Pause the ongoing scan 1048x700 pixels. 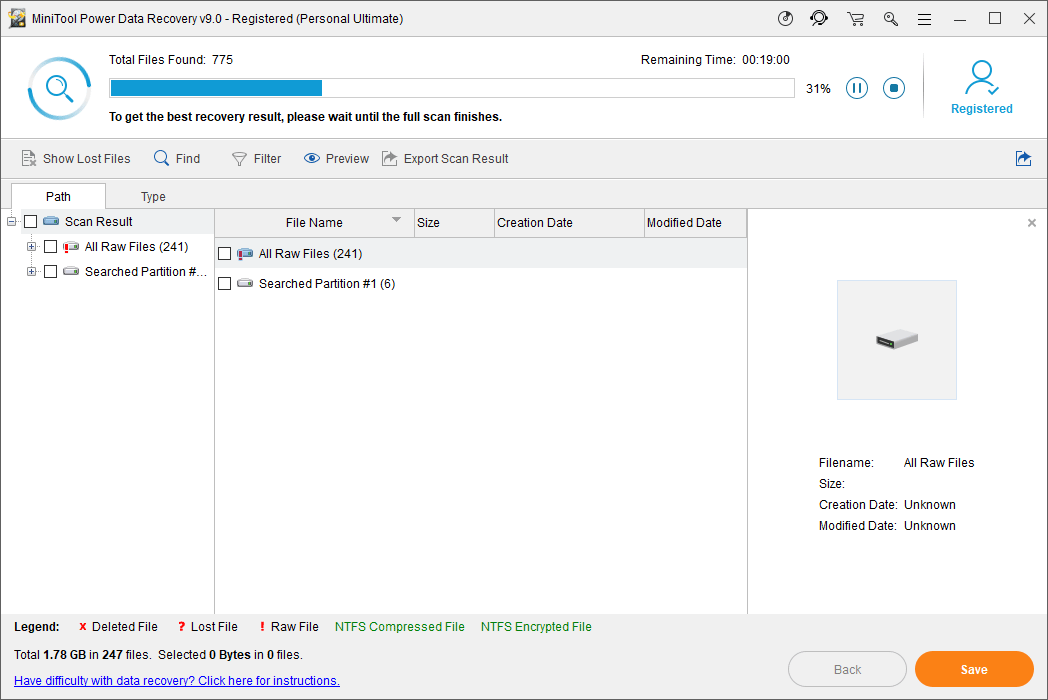click(857, 88)
